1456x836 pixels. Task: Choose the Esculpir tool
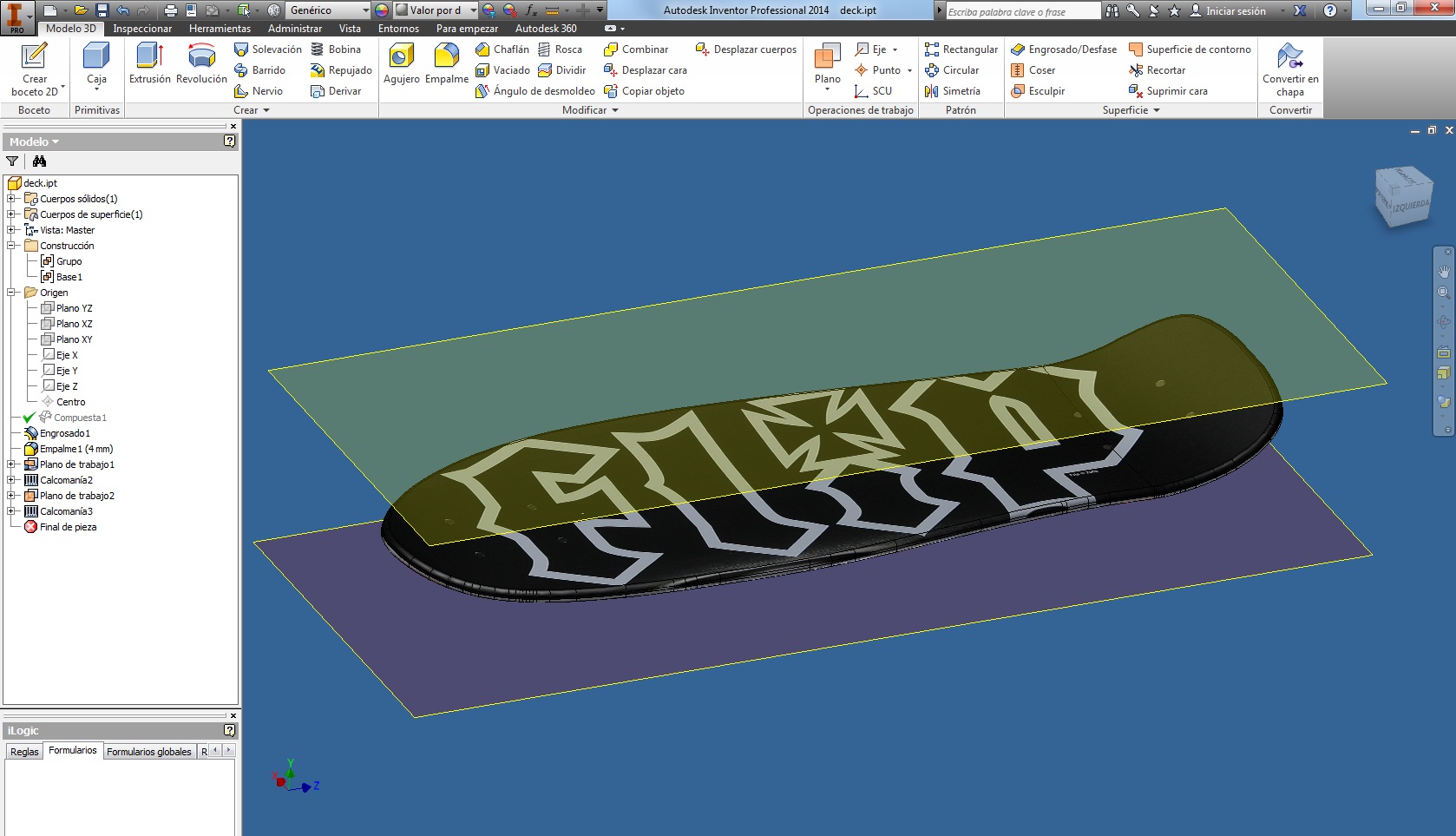tap(1038, 91)
